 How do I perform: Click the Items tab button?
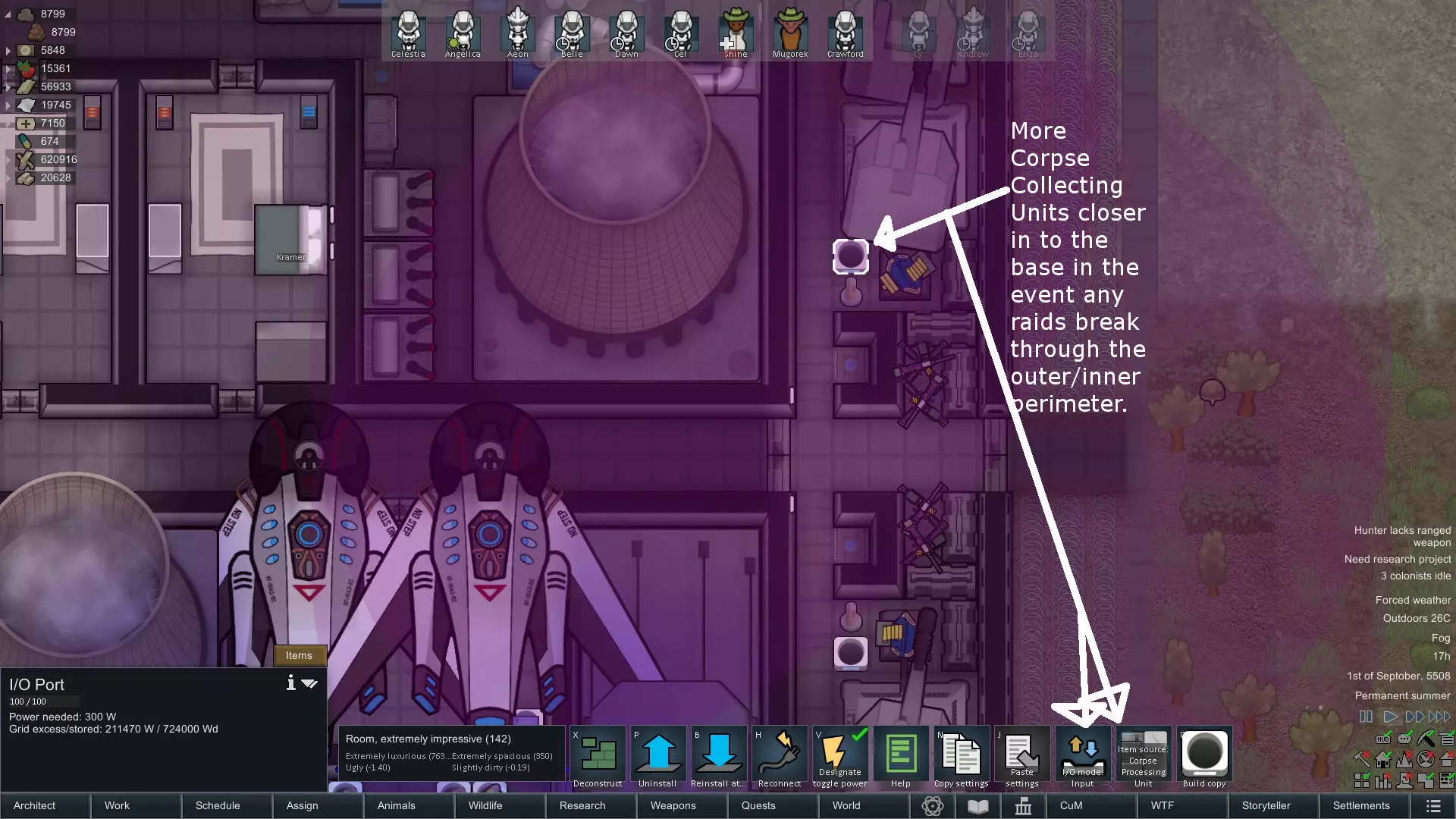click(x=299, y=655)
